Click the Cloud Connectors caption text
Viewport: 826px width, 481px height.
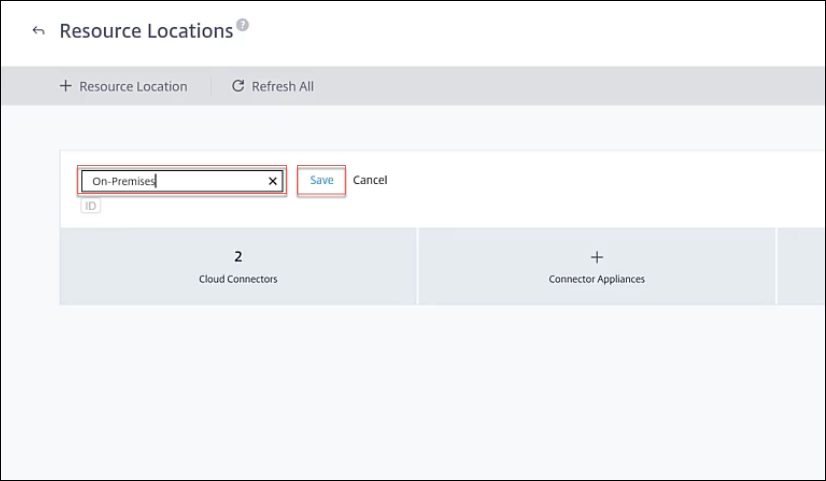point(238,279)
